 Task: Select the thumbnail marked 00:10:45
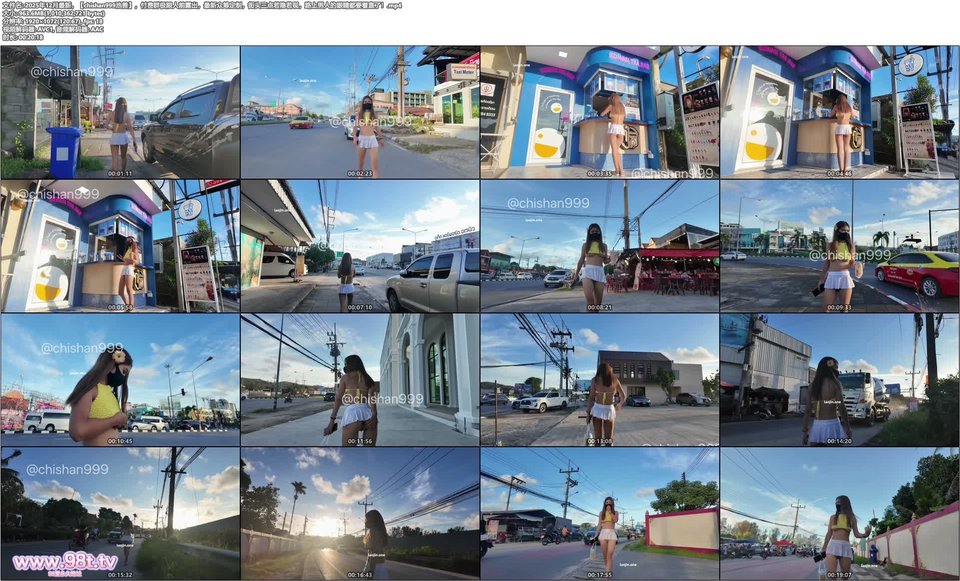120,380
